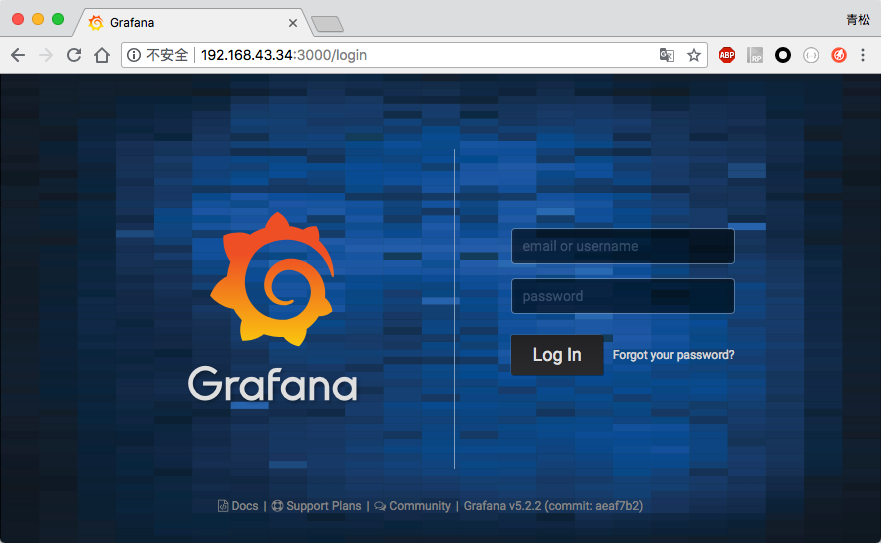The height and width of the screenshot is (543, 881).
Task: Close the Grafana tab
Action: click(293, 23)
